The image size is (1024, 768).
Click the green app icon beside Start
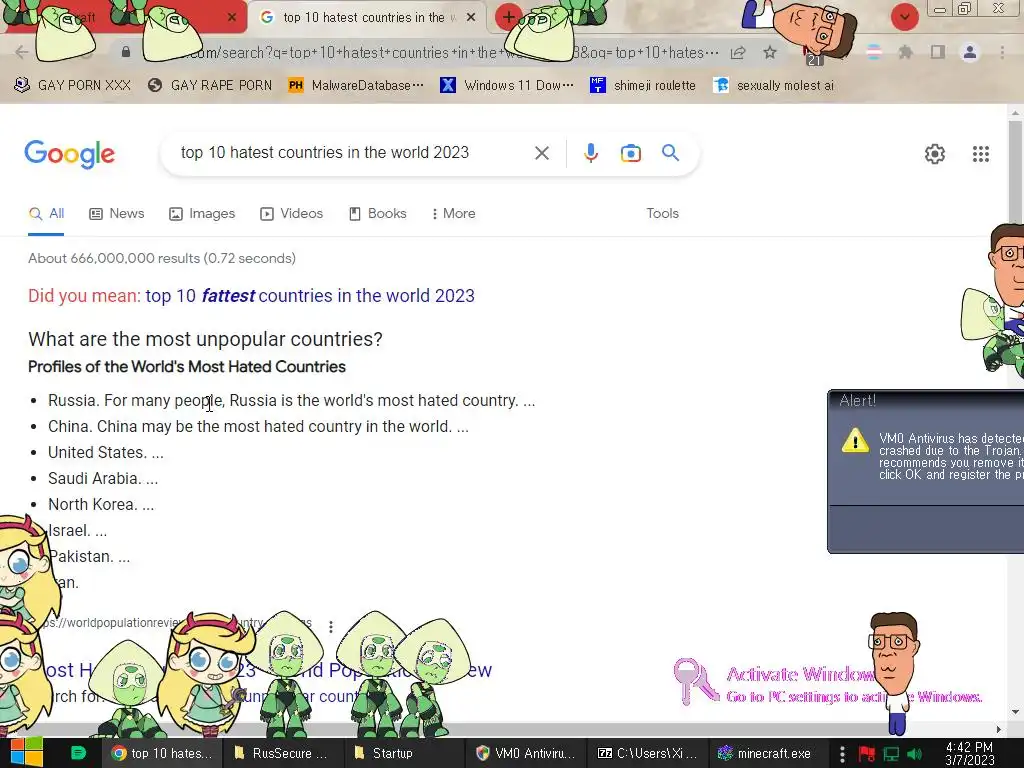[78, 753]
